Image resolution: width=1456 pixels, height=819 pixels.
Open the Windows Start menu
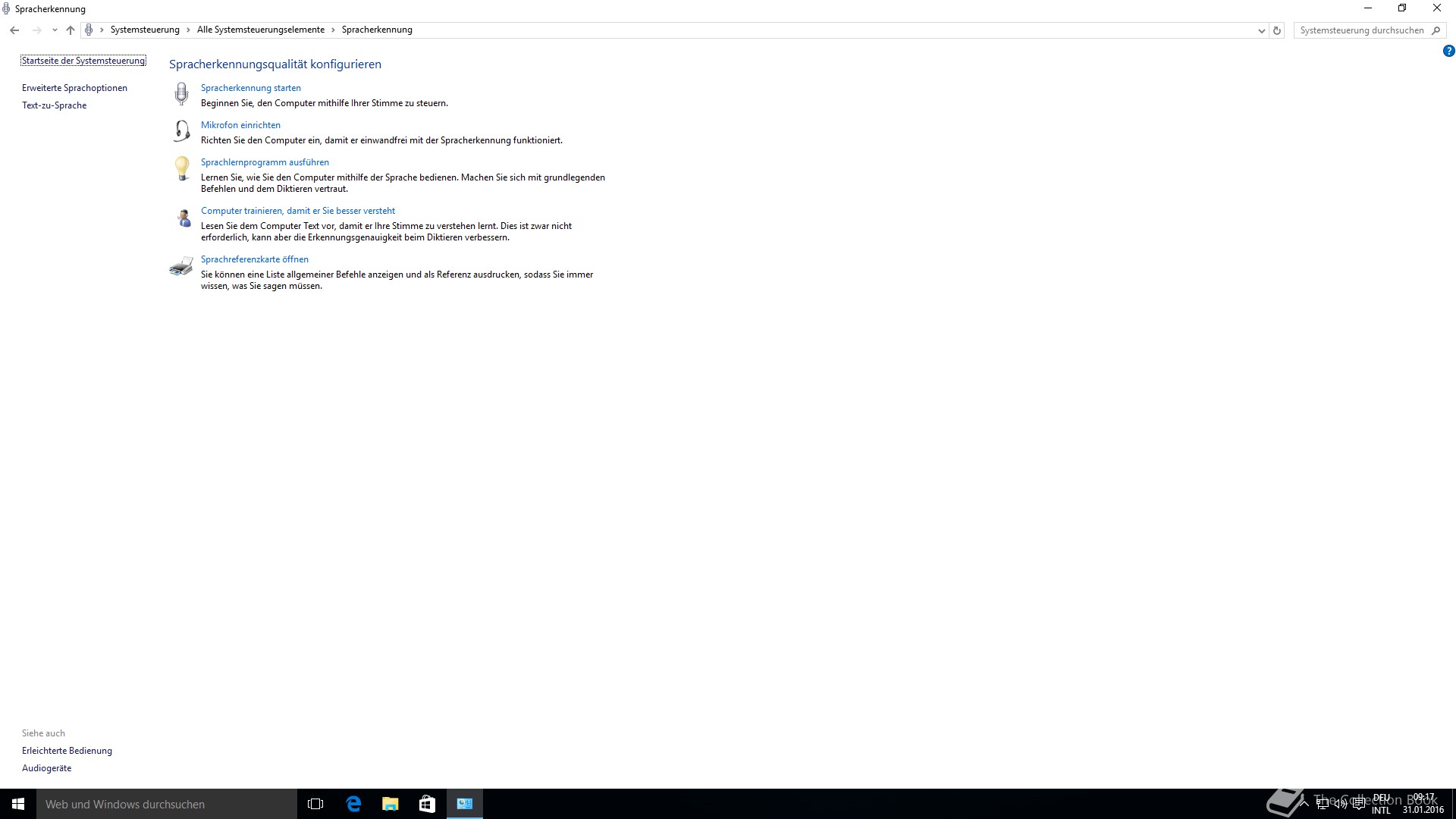tap(18, 804)
